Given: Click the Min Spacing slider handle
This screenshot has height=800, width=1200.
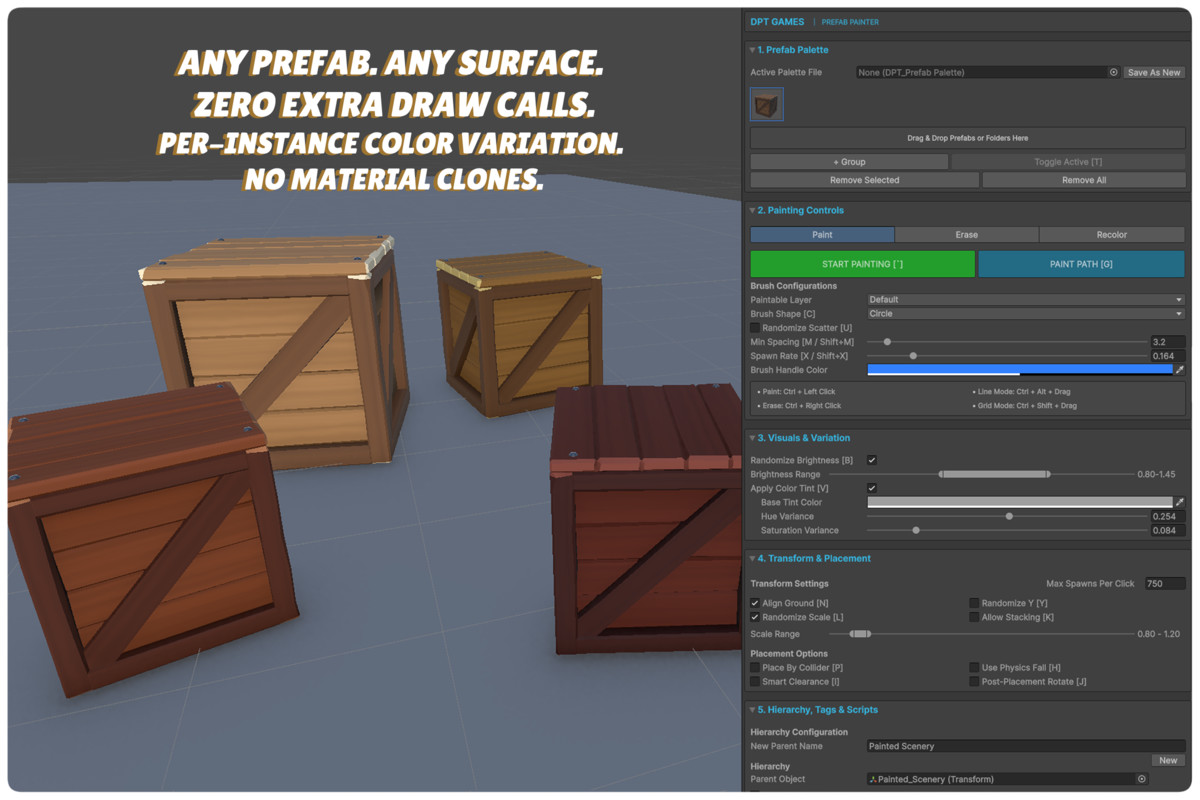Looking at the screenshot, I should coord(887,342).
